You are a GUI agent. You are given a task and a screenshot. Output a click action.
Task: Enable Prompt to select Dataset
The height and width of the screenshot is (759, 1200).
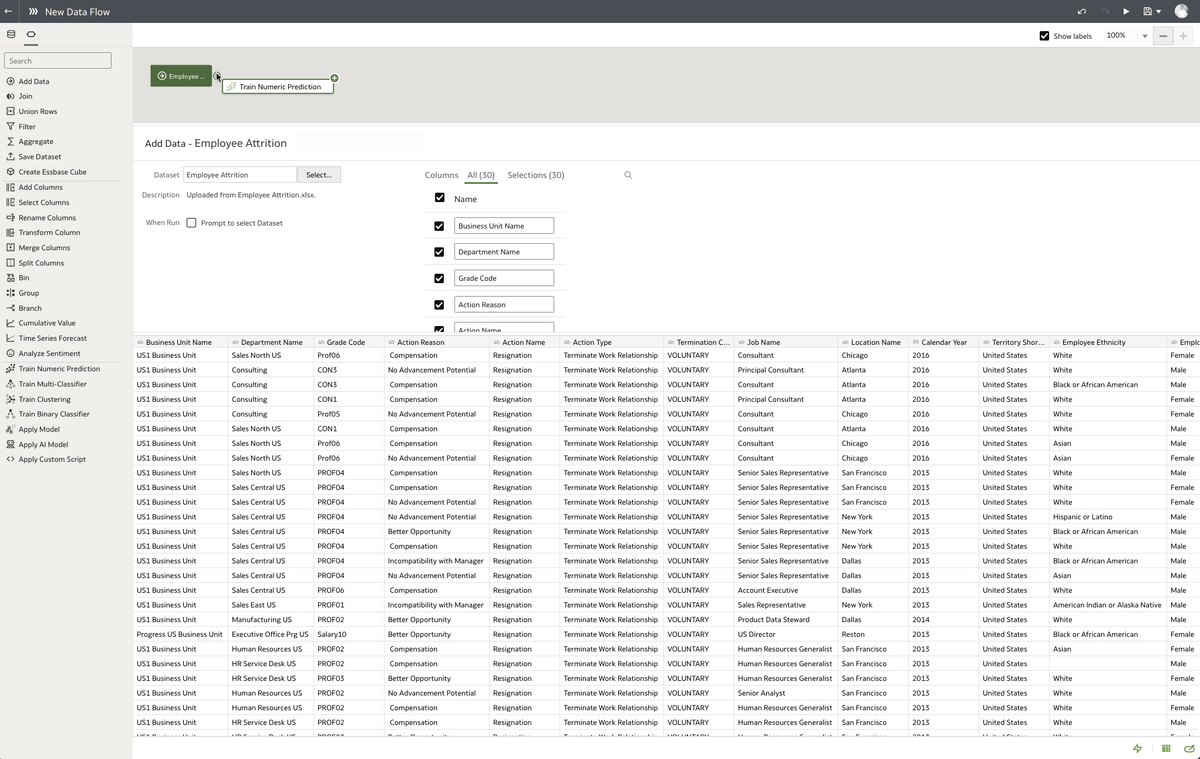(x=191, y=222)
